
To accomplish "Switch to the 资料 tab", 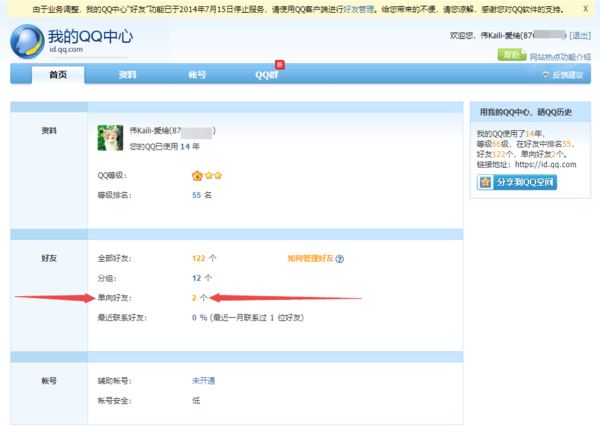I will pyautogui.click(x=127, y=75).
